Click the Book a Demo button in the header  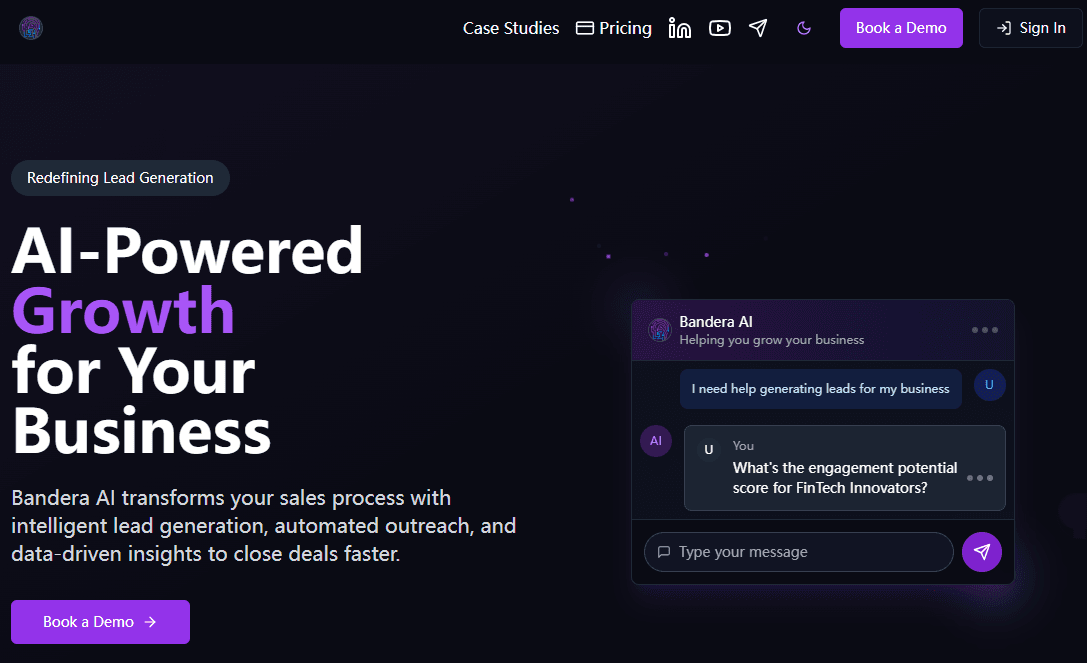pos(901,28)
